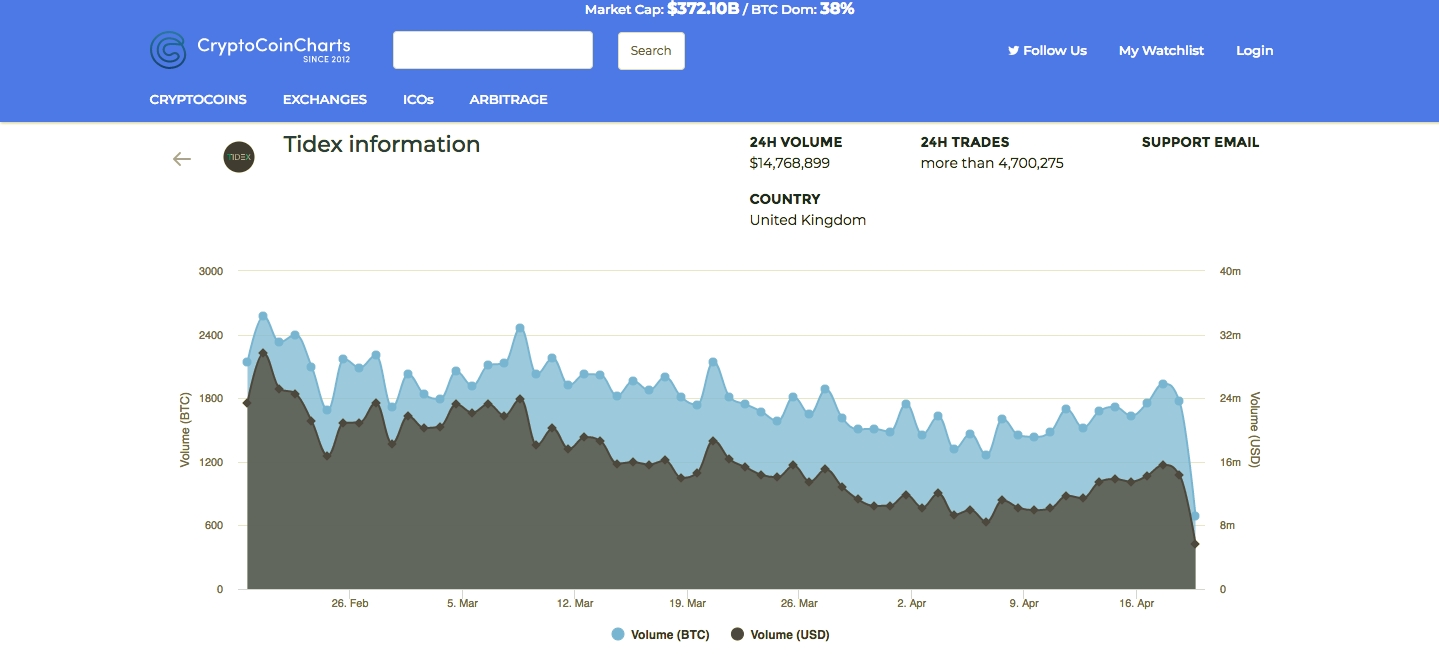Screen dimensions: 1439x659
Task: Click the United Kingdom country value
Action: coord(808,220)
